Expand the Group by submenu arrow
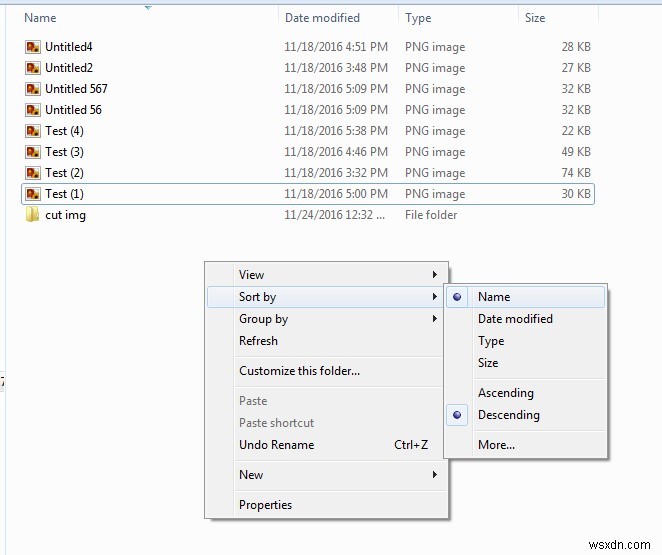 (434, 319)
